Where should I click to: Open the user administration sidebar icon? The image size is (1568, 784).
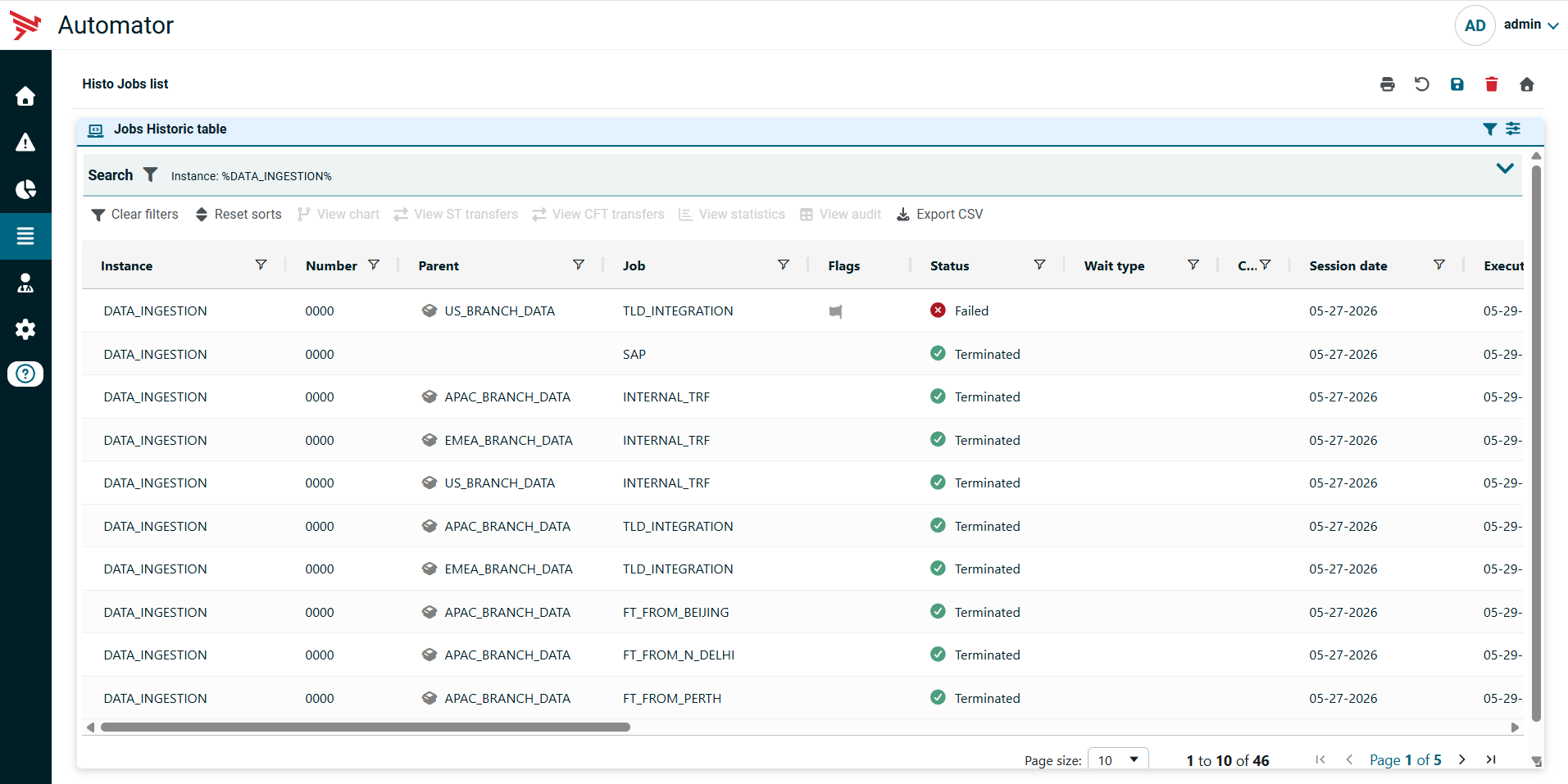25,283
